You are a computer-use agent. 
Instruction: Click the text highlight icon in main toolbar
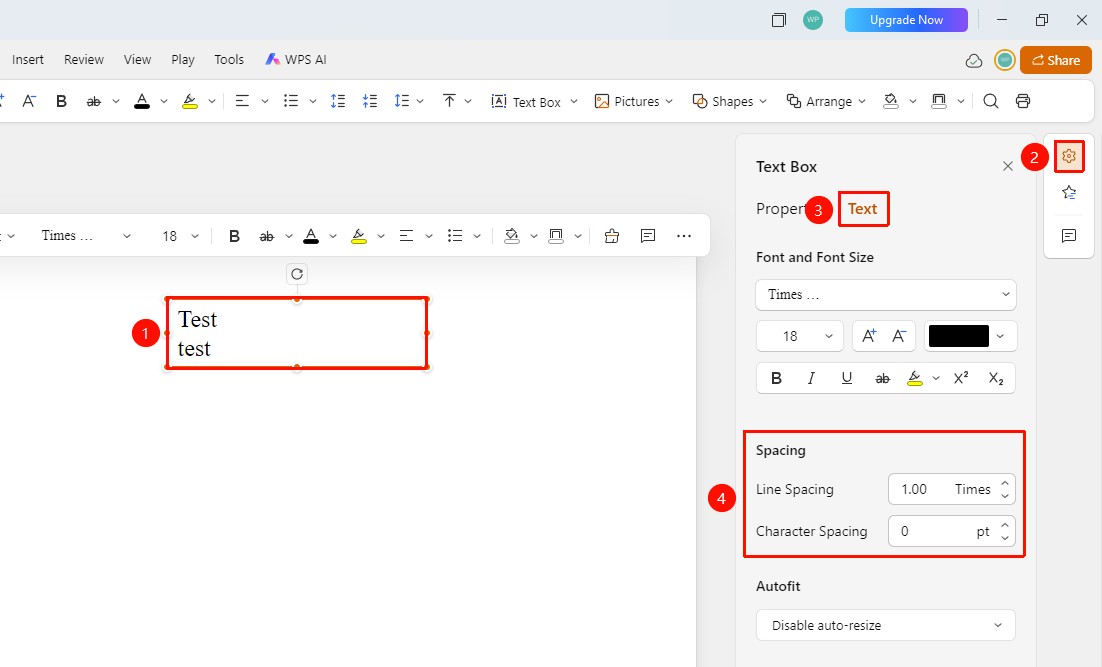click(190, 101)
